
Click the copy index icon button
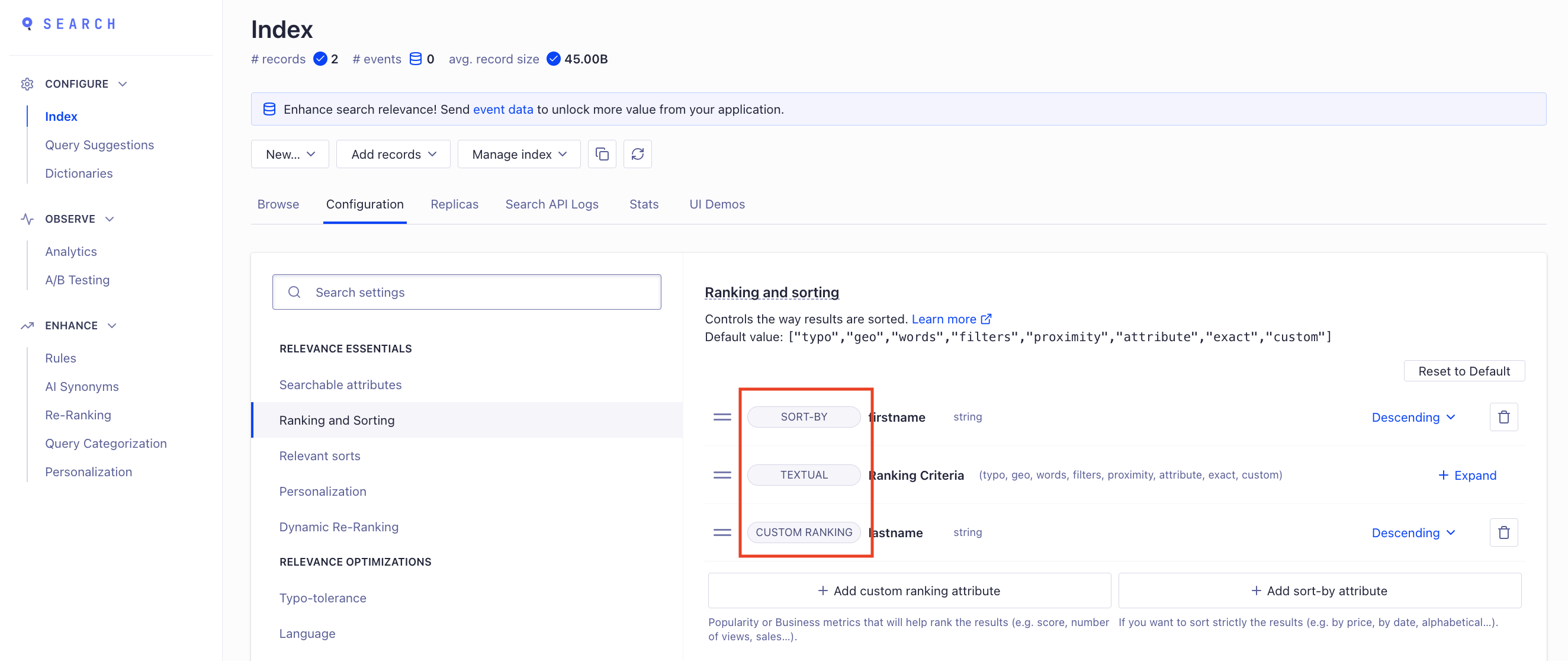pyautogui.click(x=602, y=154)
